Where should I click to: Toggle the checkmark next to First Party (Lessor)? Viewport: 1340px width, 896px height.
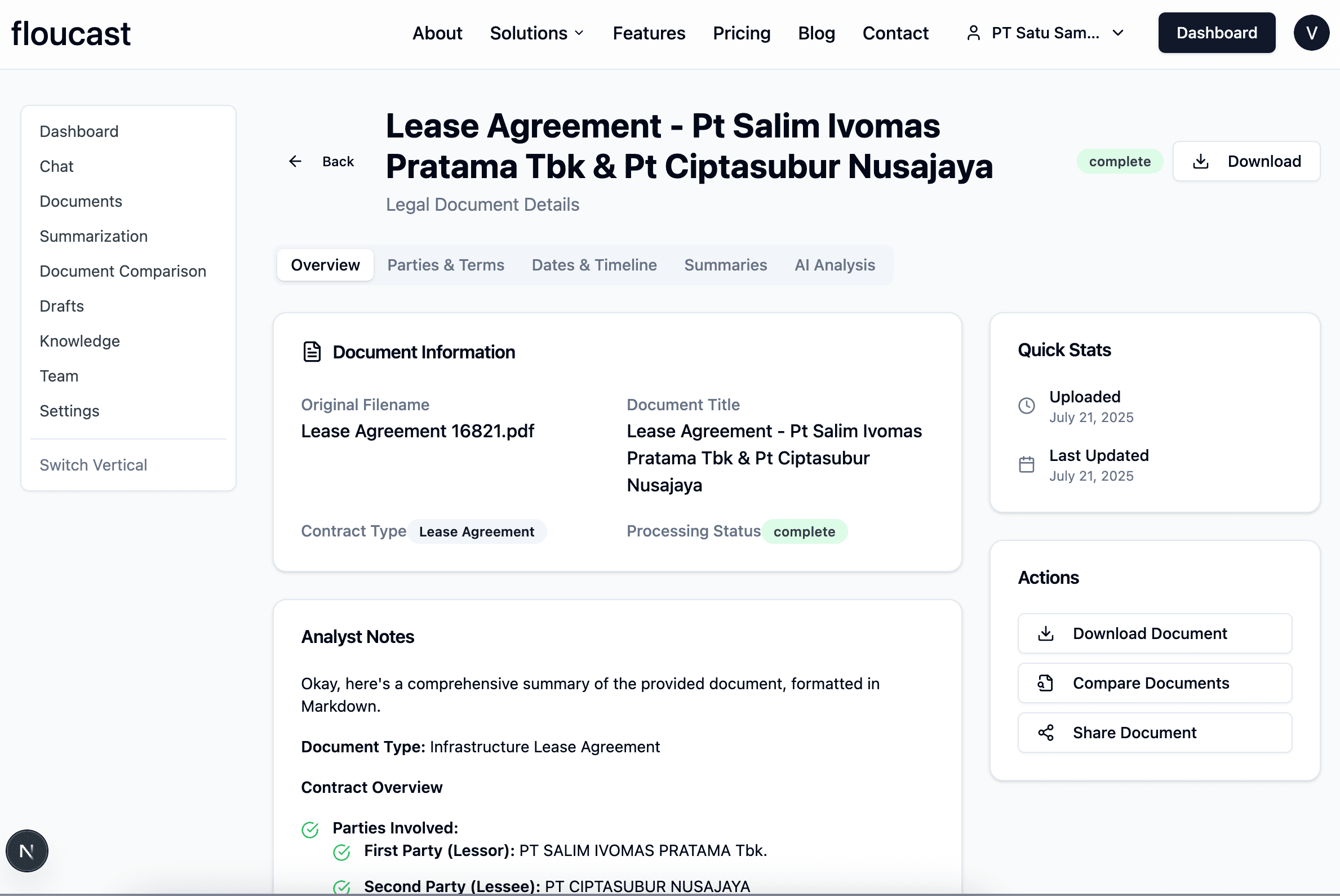341,852
